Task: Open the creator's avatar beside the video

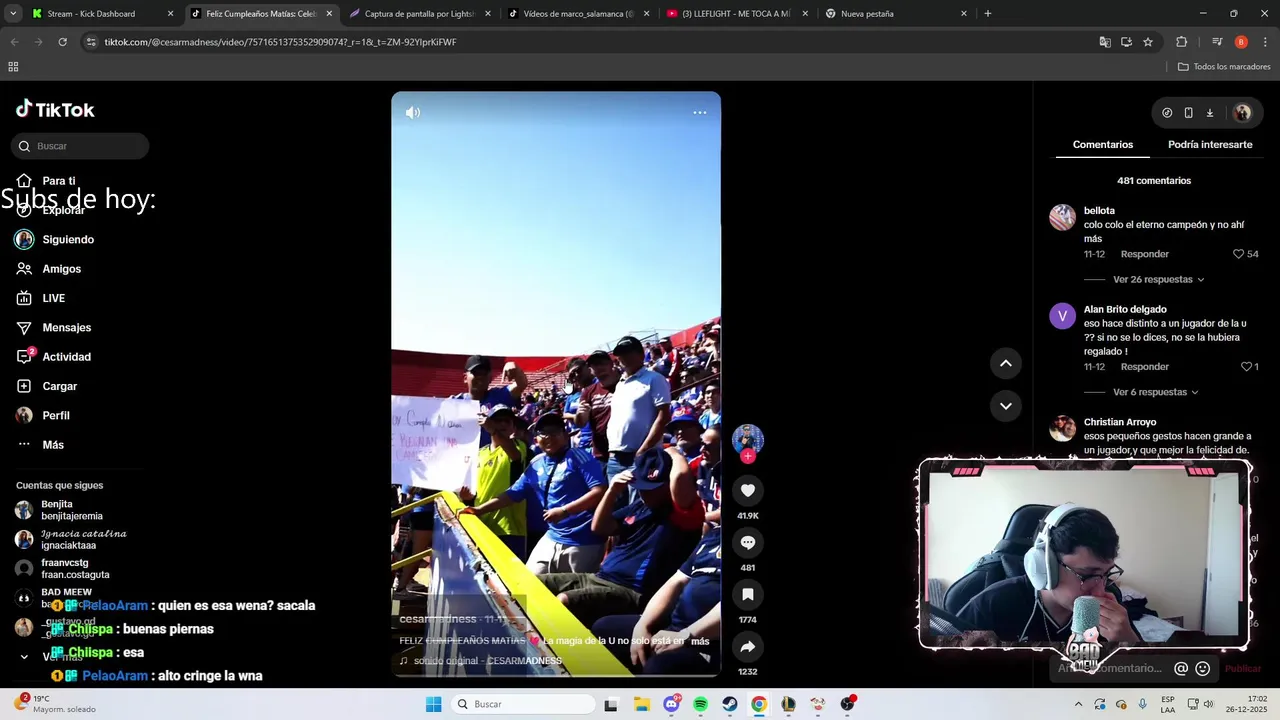Action: (747, 439)
